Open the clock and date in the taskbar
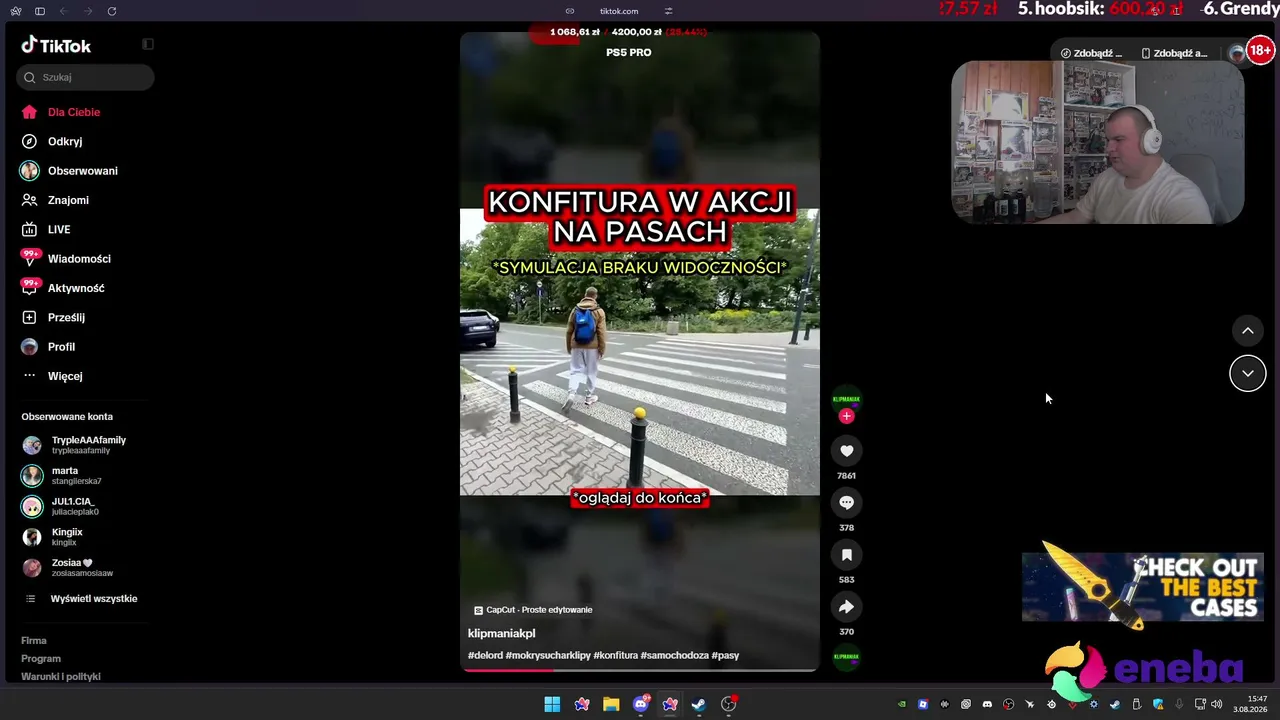1280x720 pixels. (x=1252, y=704)
